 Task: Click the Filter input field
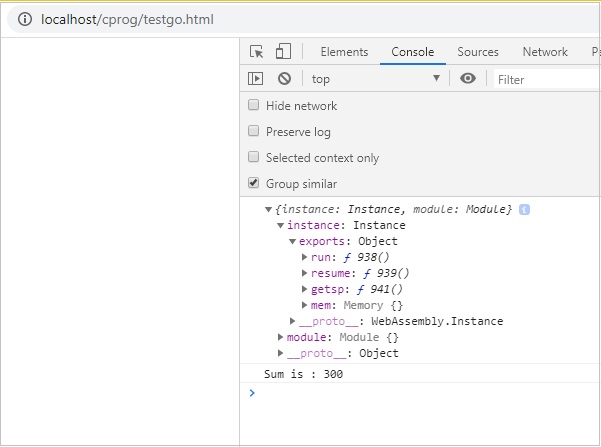[x=545, y=79]
